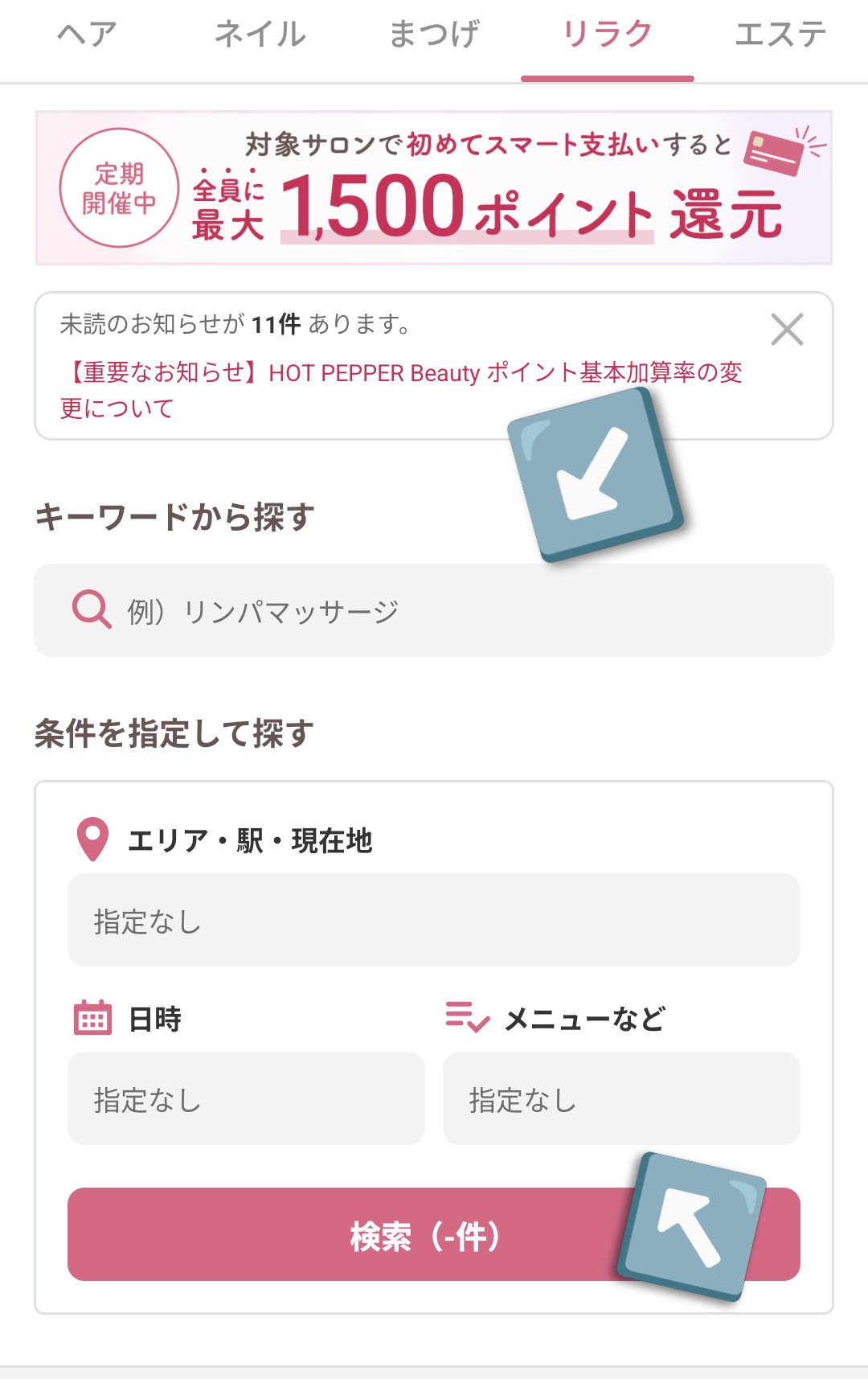Switch to the ネイル tab

click(x=260, y=35)
